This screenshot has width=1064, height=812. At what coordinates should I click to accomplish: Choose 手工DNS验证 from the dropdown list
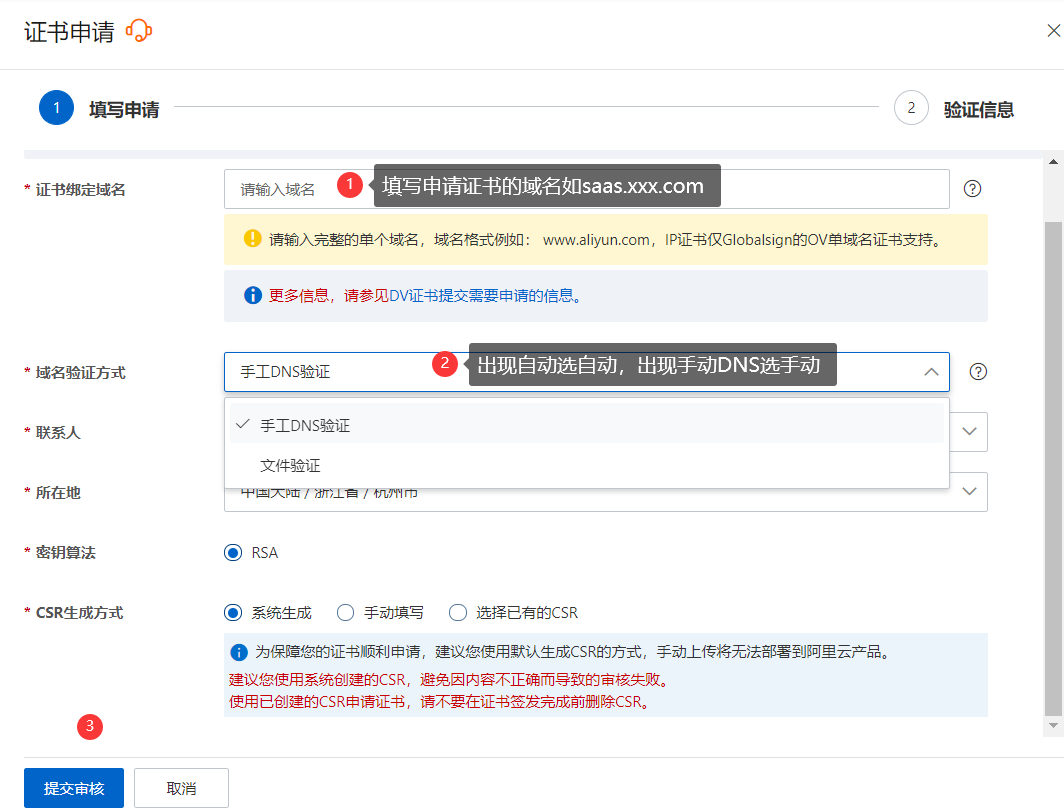pyautogui.click(x=305, y=426)
